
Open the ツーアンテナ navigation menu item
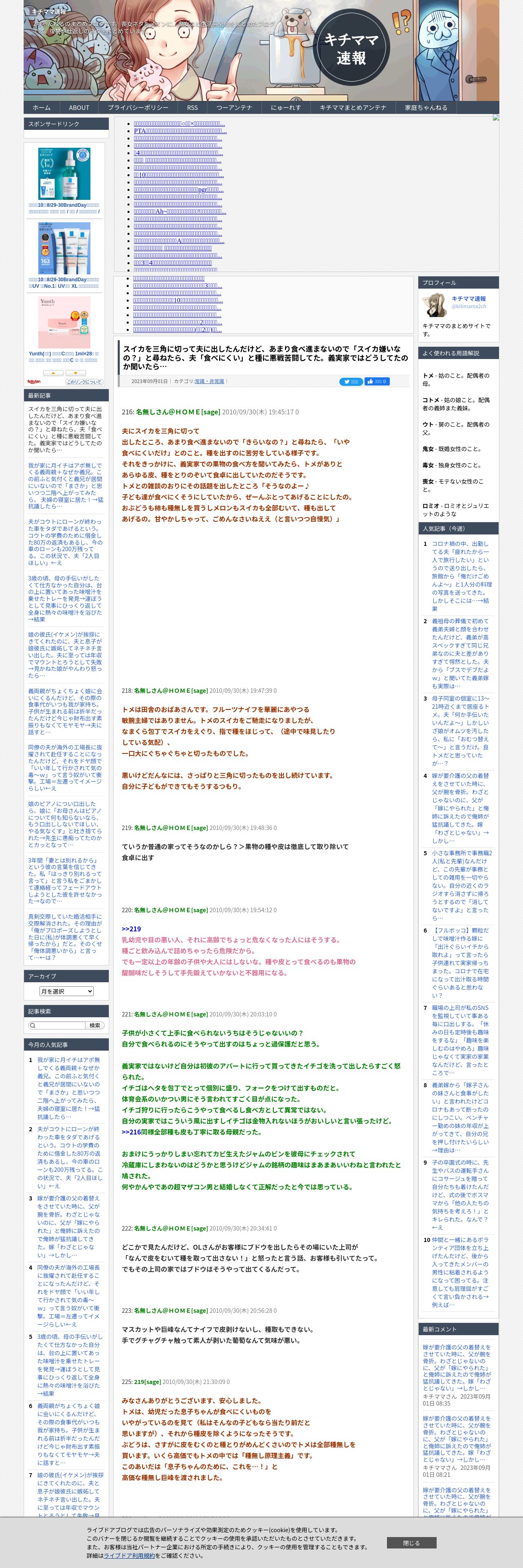[234, 108]
